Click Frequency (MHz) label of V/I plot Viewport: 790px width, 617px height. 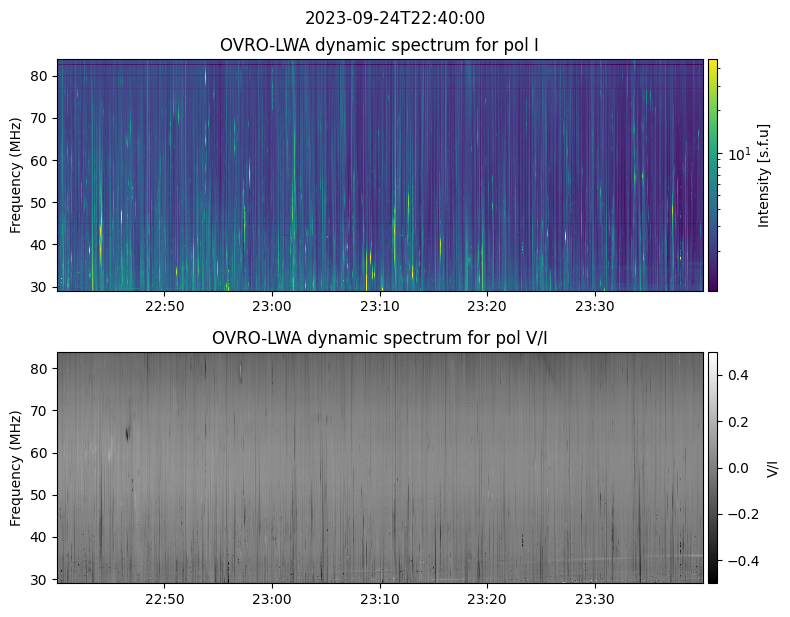tap(16, 467)
